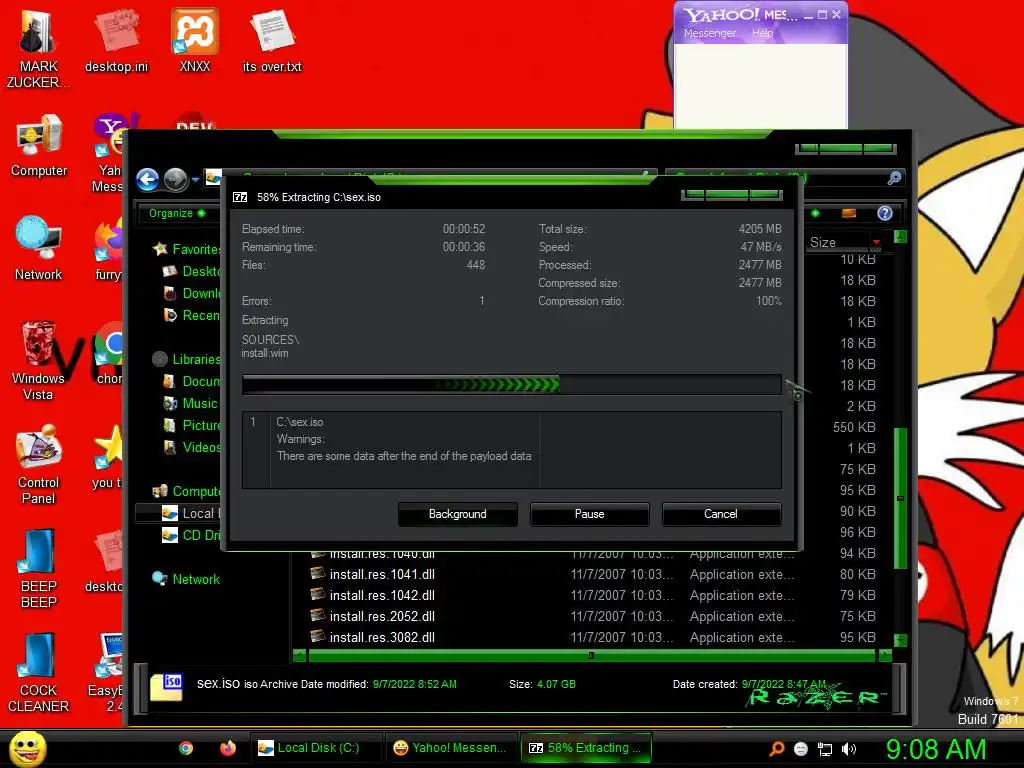1024x768 pixels.
Task: Cancel the extraction
Action: click(721, 514)
